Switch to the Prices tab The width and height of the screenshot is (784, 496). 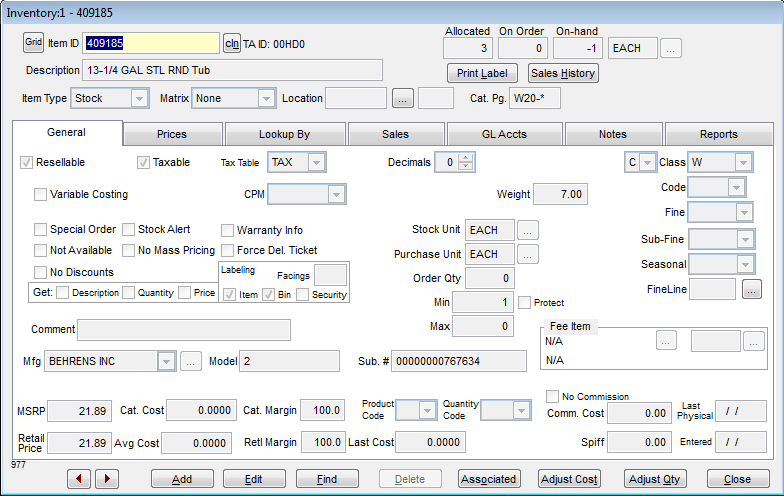click(172, 134)
